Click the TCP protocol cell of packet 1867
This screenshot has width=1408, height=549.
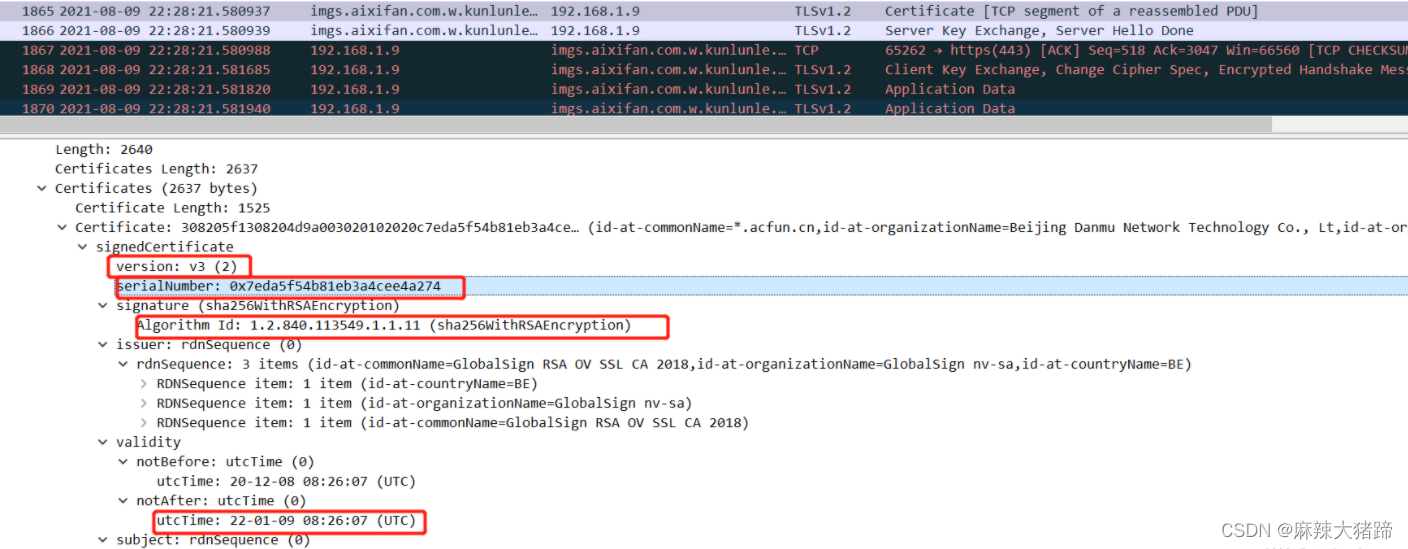(x=806, y=50)
